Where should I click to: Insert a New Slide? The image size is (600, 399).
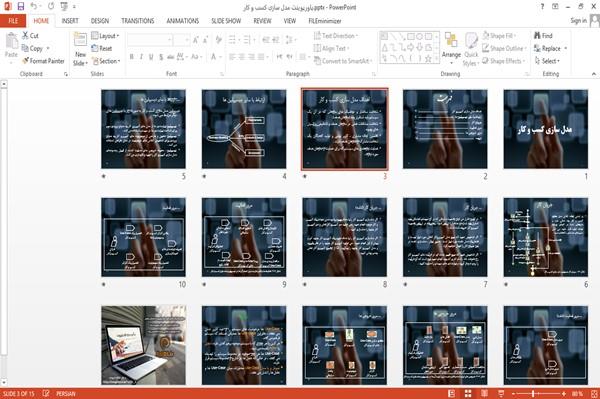click(x=80, y=49)
